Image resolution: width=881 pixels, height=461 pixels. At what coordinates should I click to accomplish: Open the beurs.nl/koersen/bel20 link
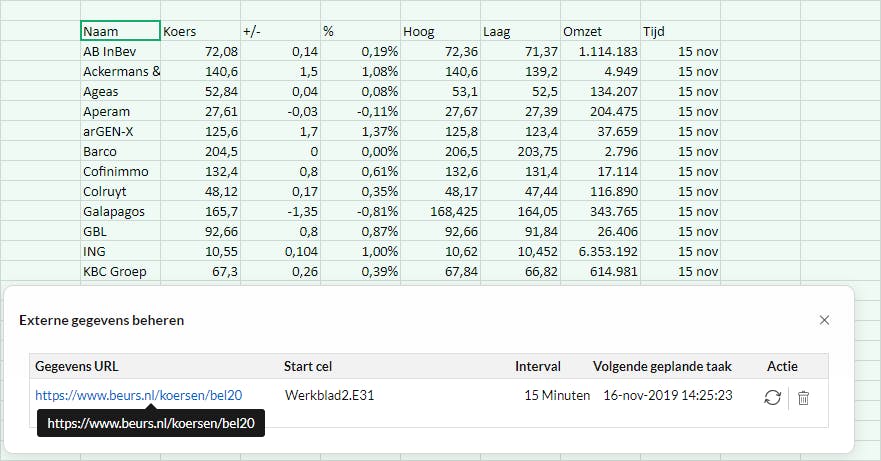139,395
